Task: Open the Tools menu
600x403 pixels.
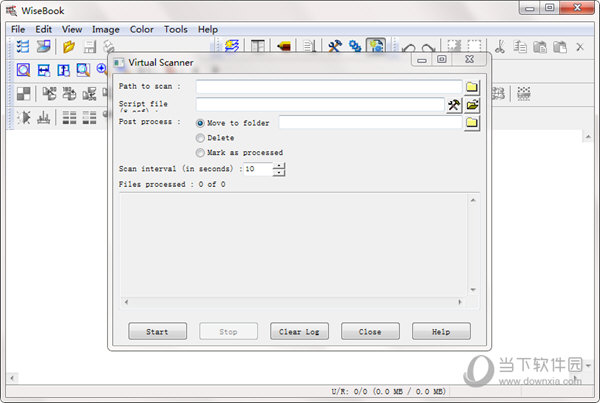Action: pyautogui.click(x=176, y=29)
